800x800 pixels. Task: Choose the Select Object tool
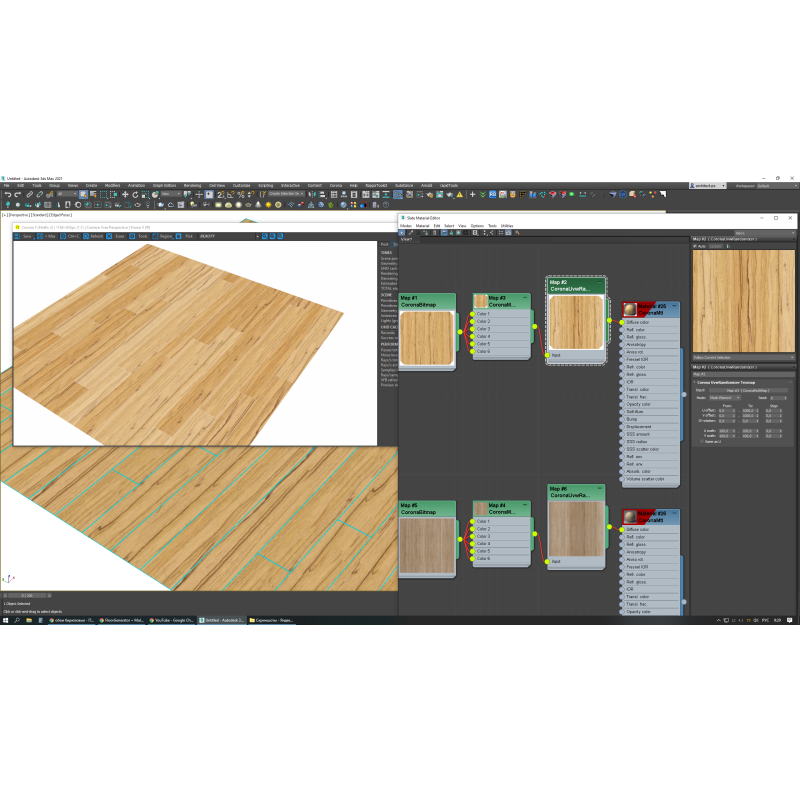[83, 194]
